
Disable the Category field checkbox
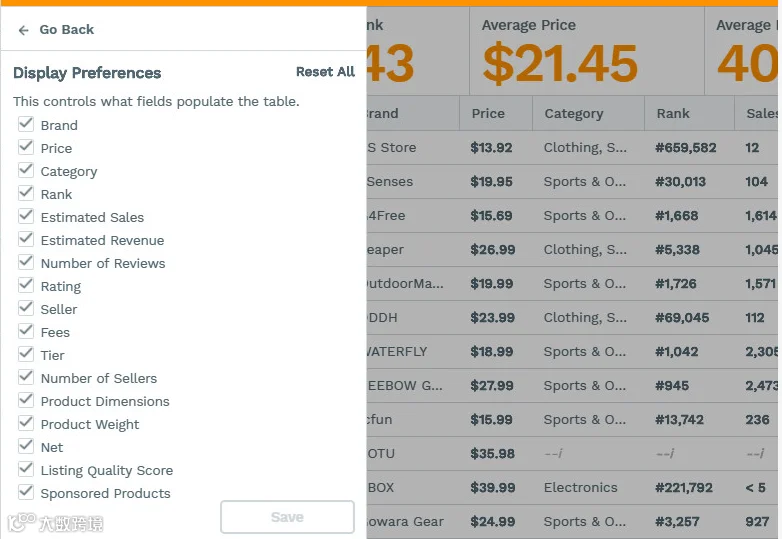pos(26,170)
